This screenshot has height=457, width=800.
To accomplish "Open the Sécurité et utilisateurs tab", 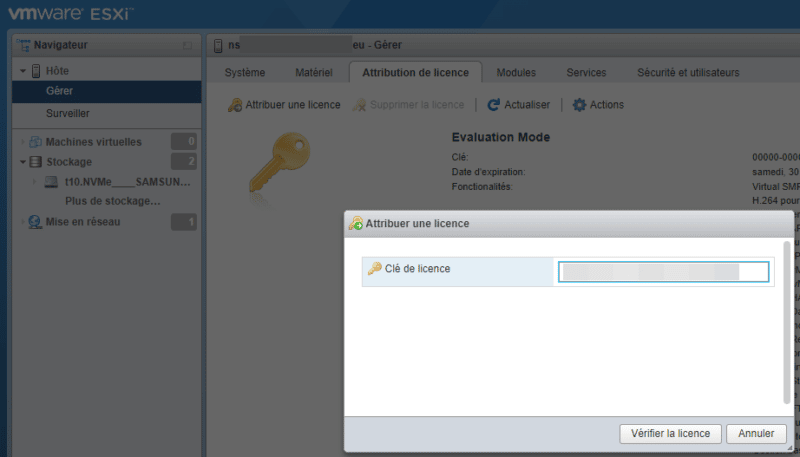I will [x=688, y=72].
